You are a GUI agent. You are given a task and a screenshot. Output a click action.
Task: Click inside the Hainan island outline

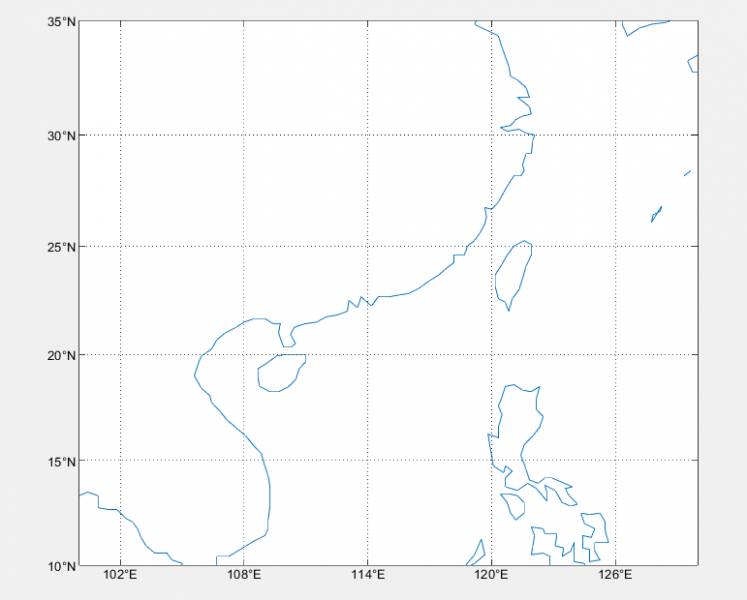click(x=279, y=373)
